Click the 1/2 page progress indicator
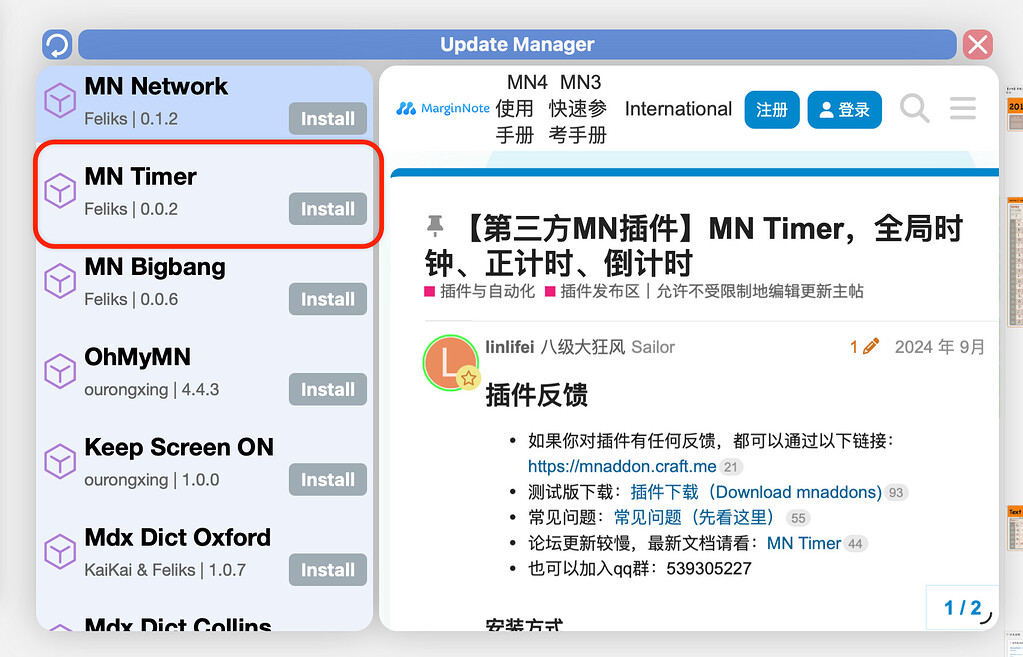The image size is (1023, 657). pyautogui.click(x=961, y=607)
